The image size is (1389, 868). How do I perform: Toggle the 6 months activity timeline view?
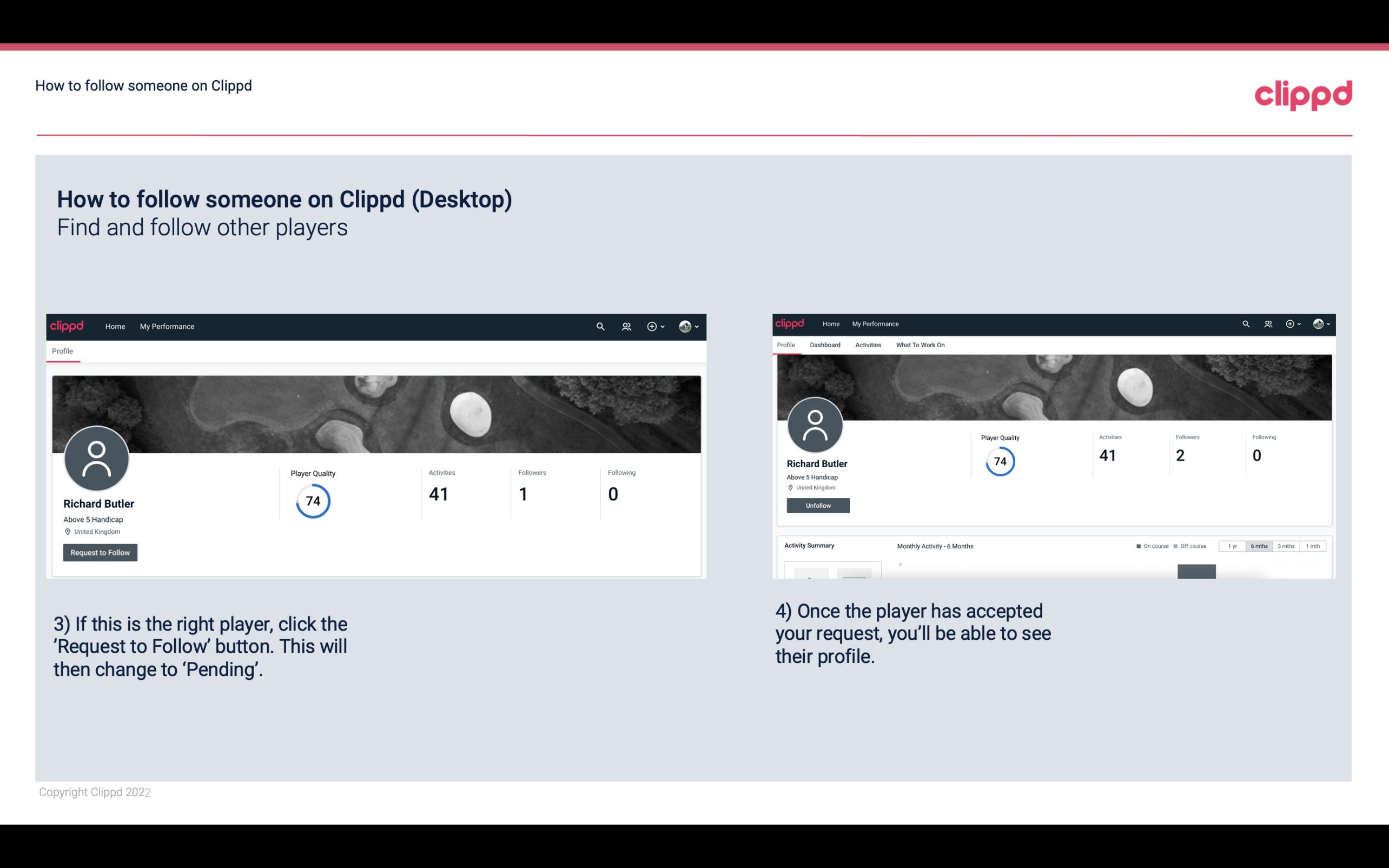[x=1258, y=546]
